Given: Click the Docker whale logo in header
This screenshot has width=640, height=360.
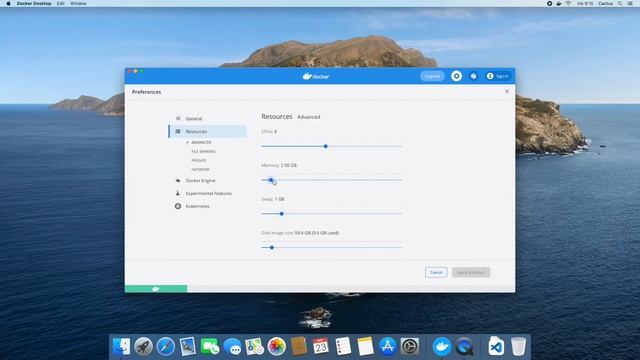Looking at the screenshot, I should click(316, 76).
